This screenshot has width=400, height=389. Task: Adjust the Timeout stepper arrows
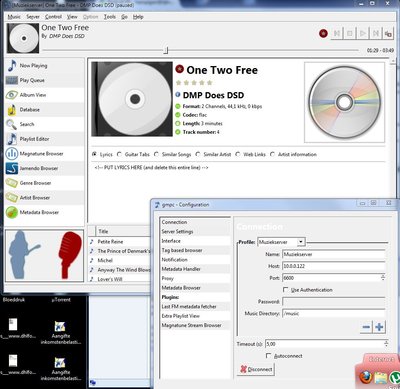point(386,344)
